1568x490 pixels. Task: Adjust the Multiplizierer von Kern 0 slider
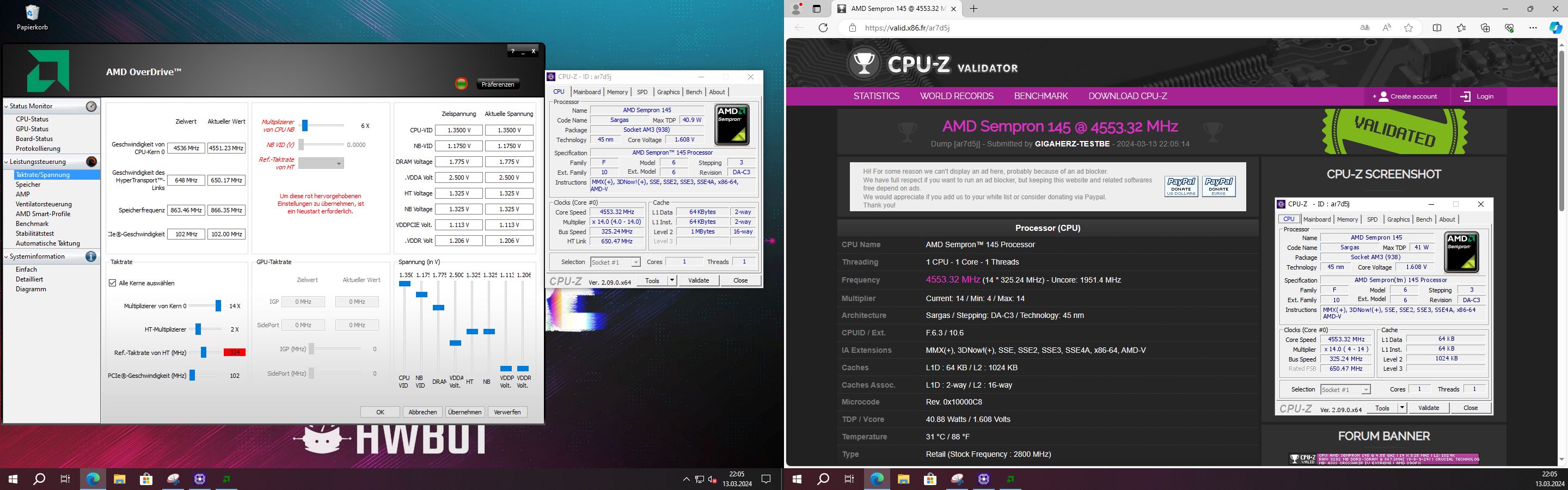[x=218, y=306]
